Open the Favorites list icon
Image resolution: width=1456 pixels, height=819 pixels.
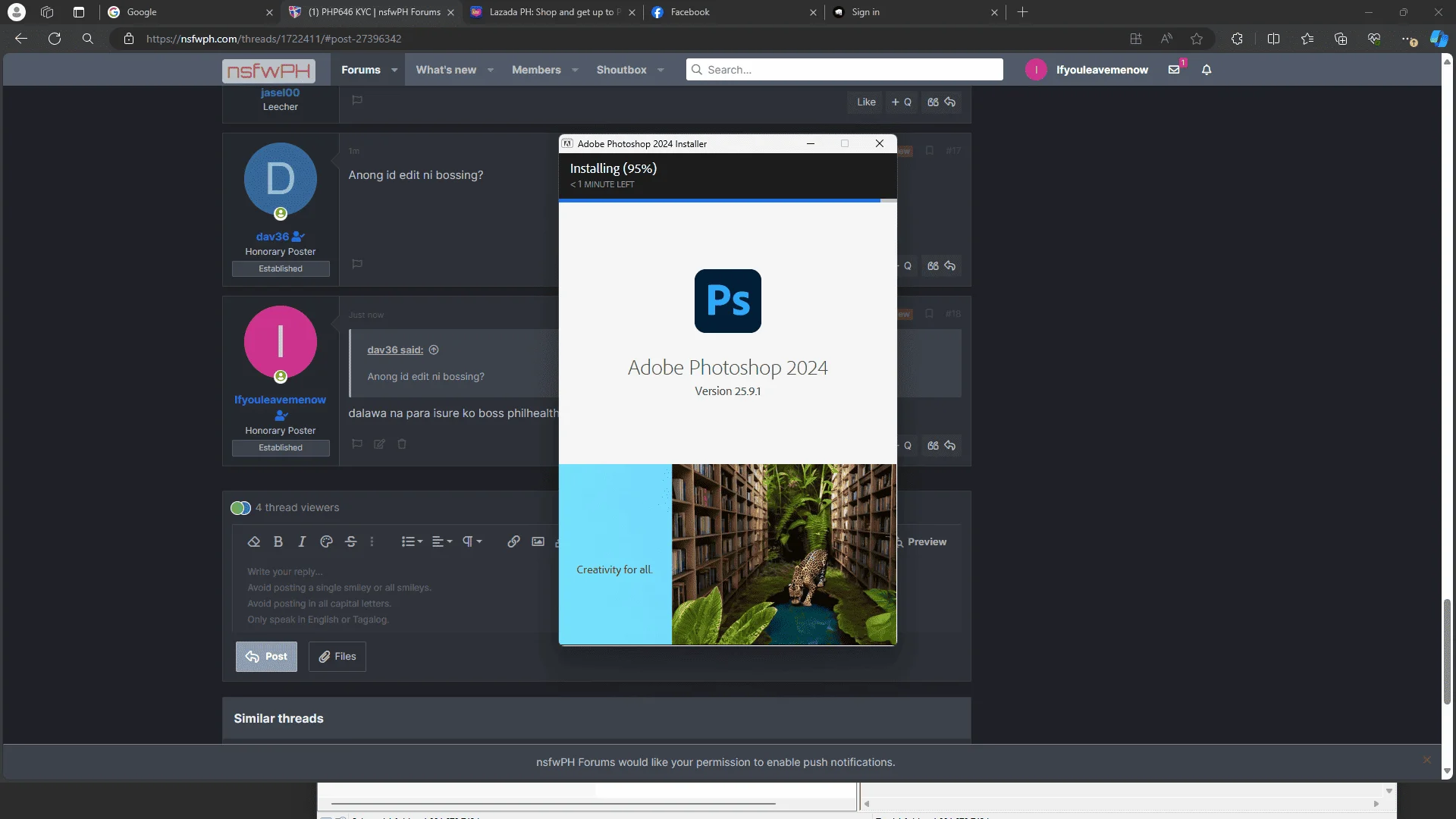click(x=1307, y=39)
